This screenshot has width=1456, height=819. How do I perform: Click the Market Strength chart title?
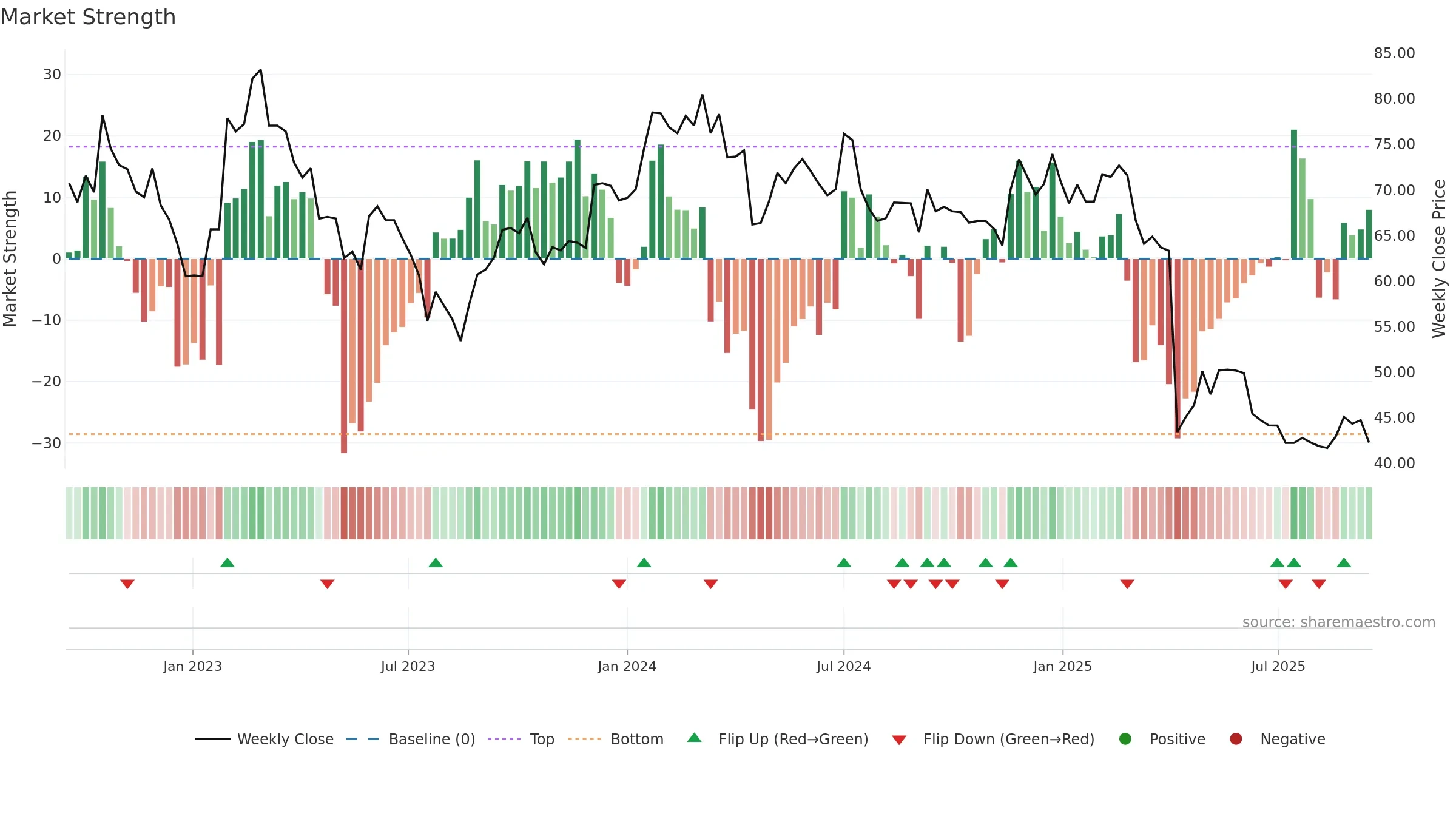pyautogui.click(x=88, y=17)
